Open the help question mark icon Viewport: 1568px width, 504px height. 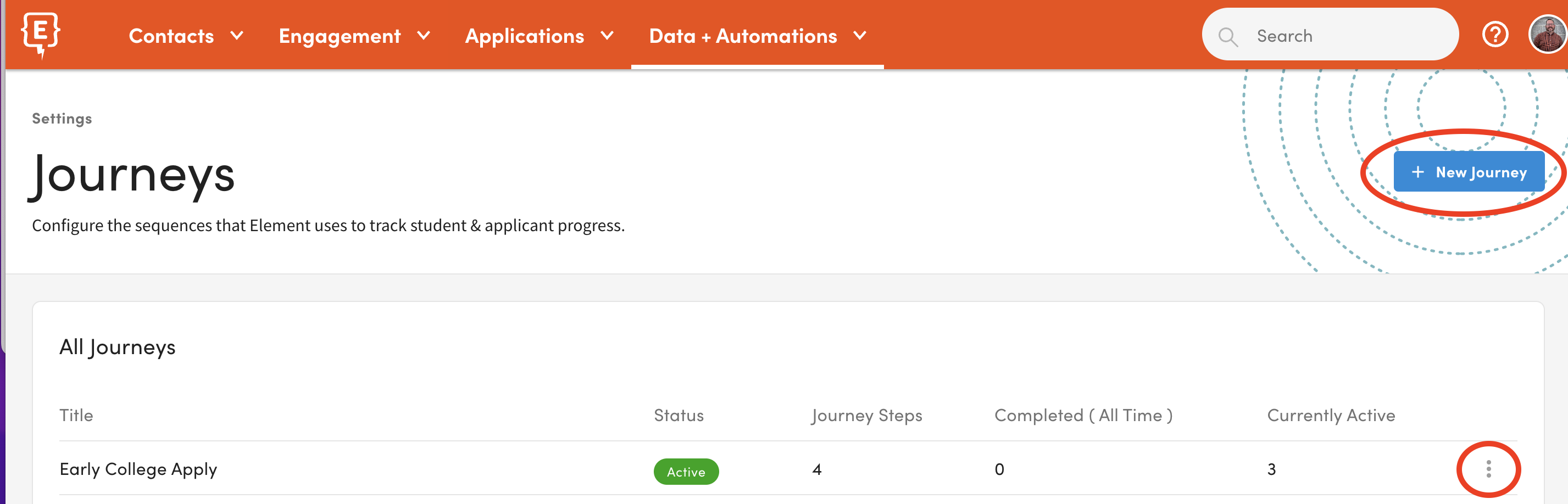1494,35
